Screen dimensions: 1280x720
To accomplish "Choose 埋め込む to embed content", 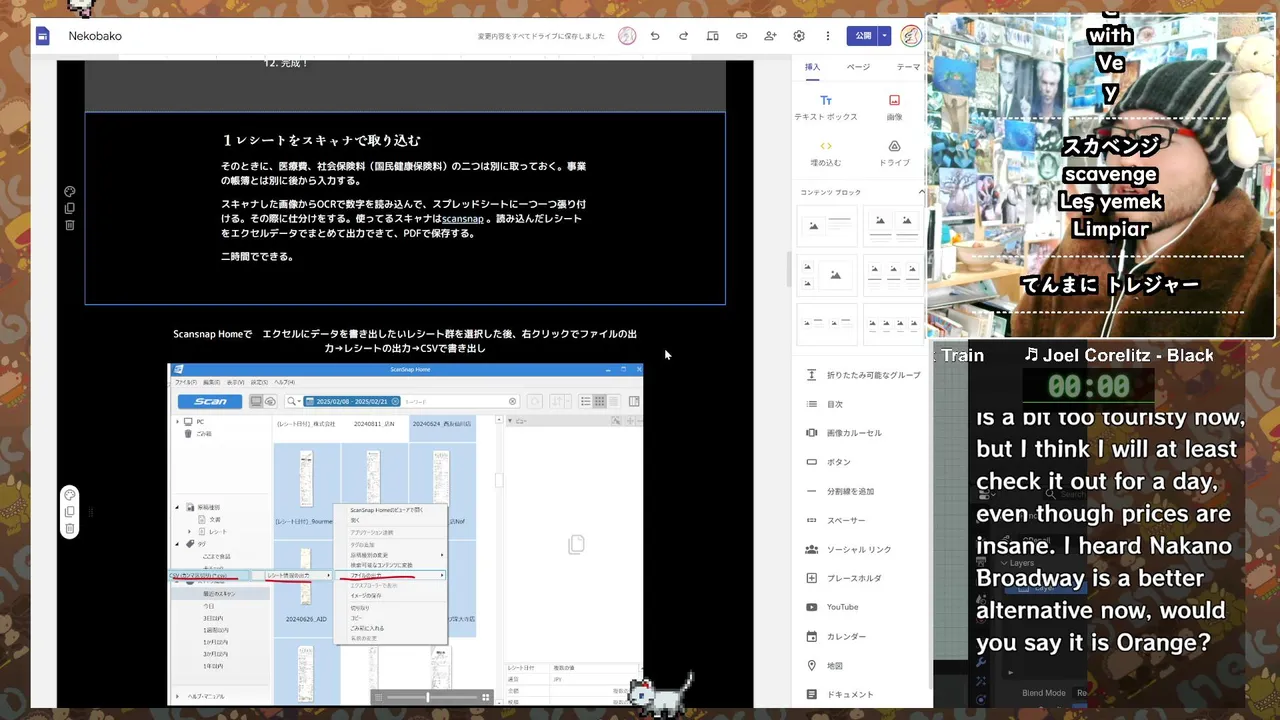I will click(x=826, y=153).
